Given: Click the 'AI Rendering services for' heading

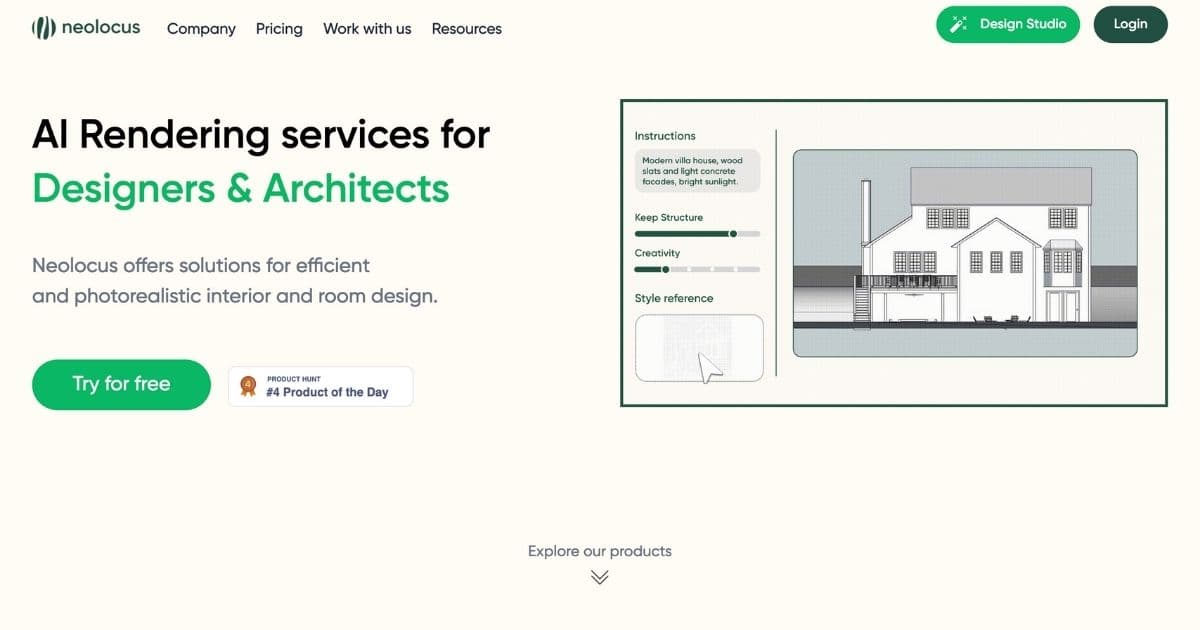Looking at the screenshot, I should pyautogui.click(x=261, y=133).
